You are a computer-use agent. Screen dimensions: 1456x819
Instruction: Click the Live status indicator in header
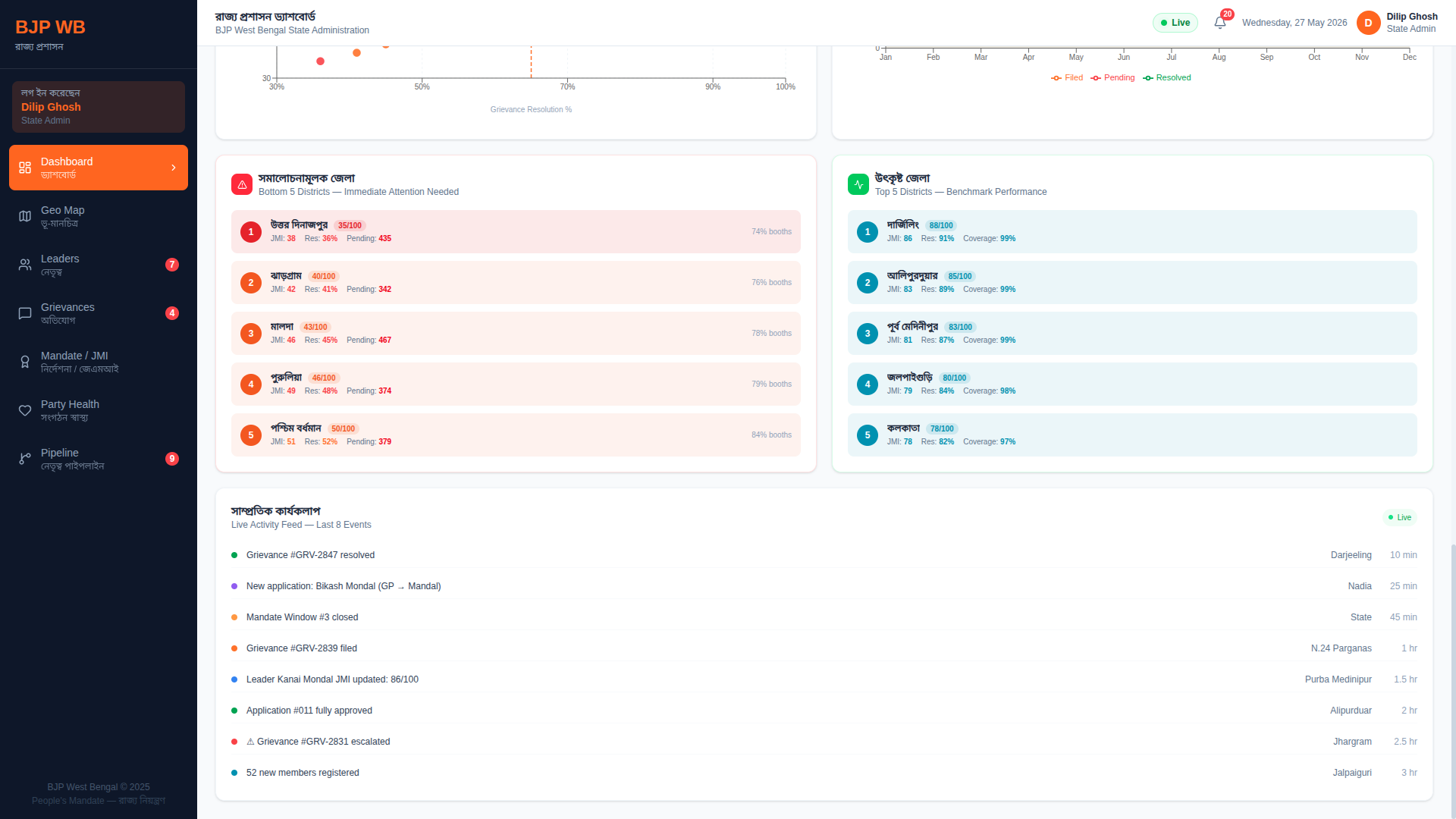coord(1175,23)
